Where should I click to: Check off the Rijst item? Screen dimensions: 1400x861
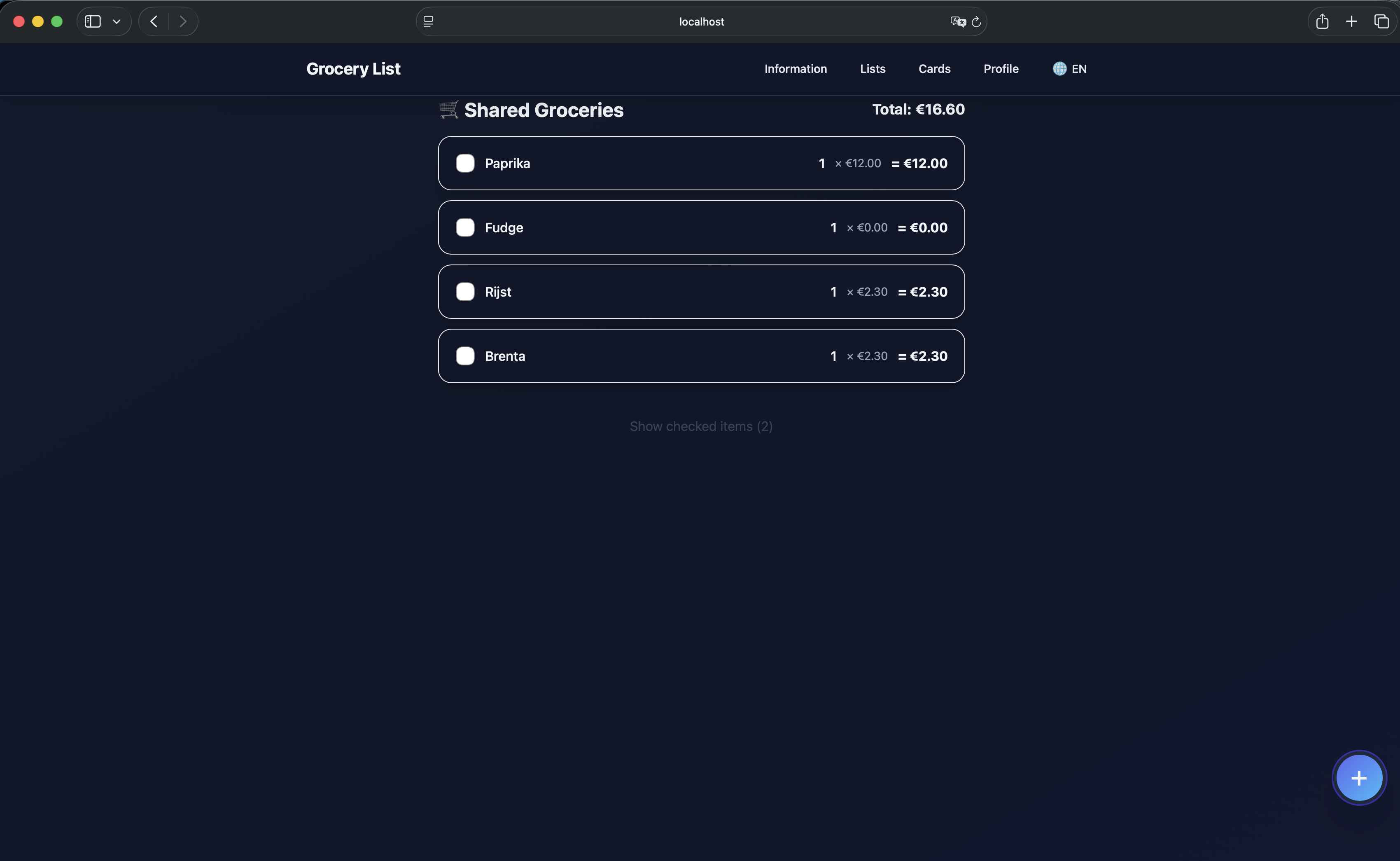click(465, 292)
